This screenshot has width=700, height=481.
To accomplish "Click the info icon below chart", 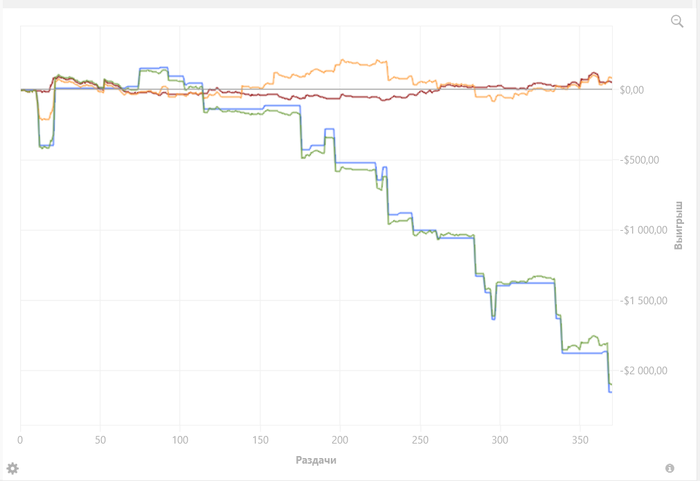I will coord(669,468).
